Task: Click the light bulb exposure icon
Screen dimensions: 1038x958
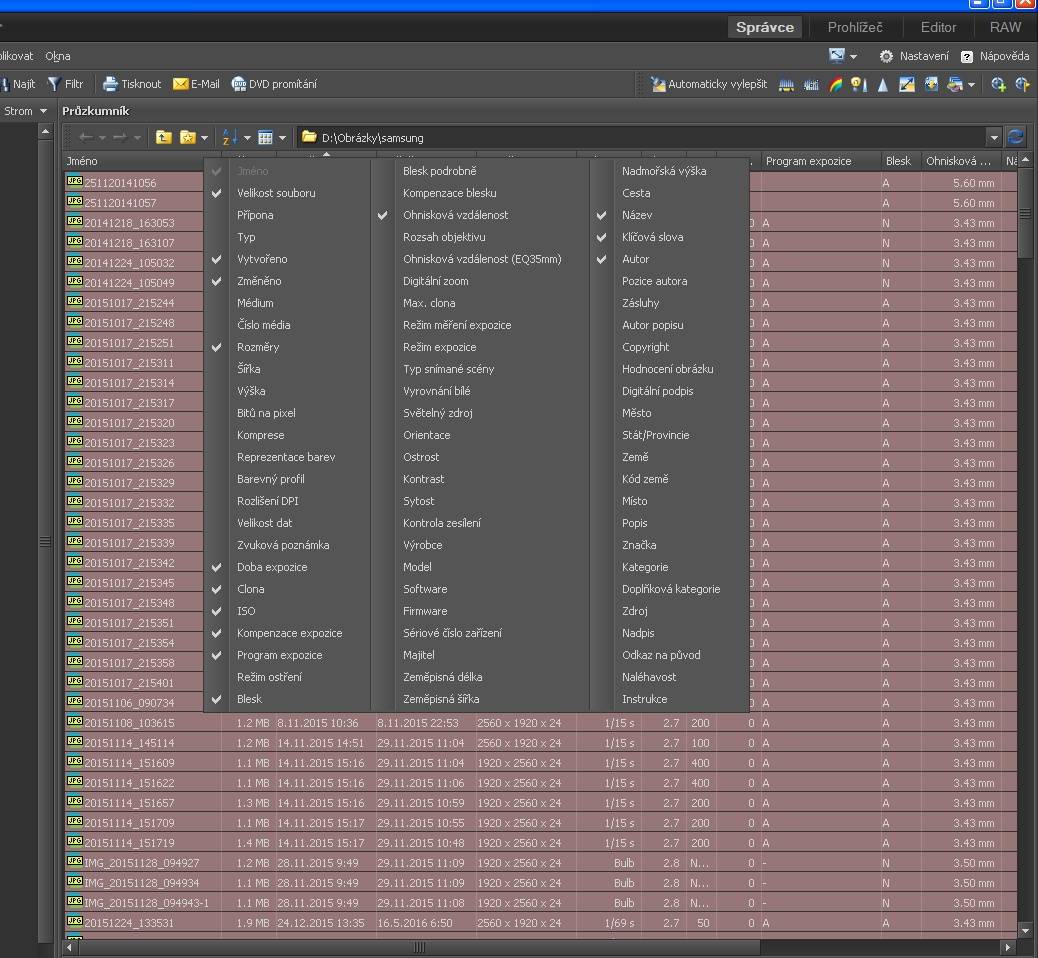Action: tap(859, 84)
